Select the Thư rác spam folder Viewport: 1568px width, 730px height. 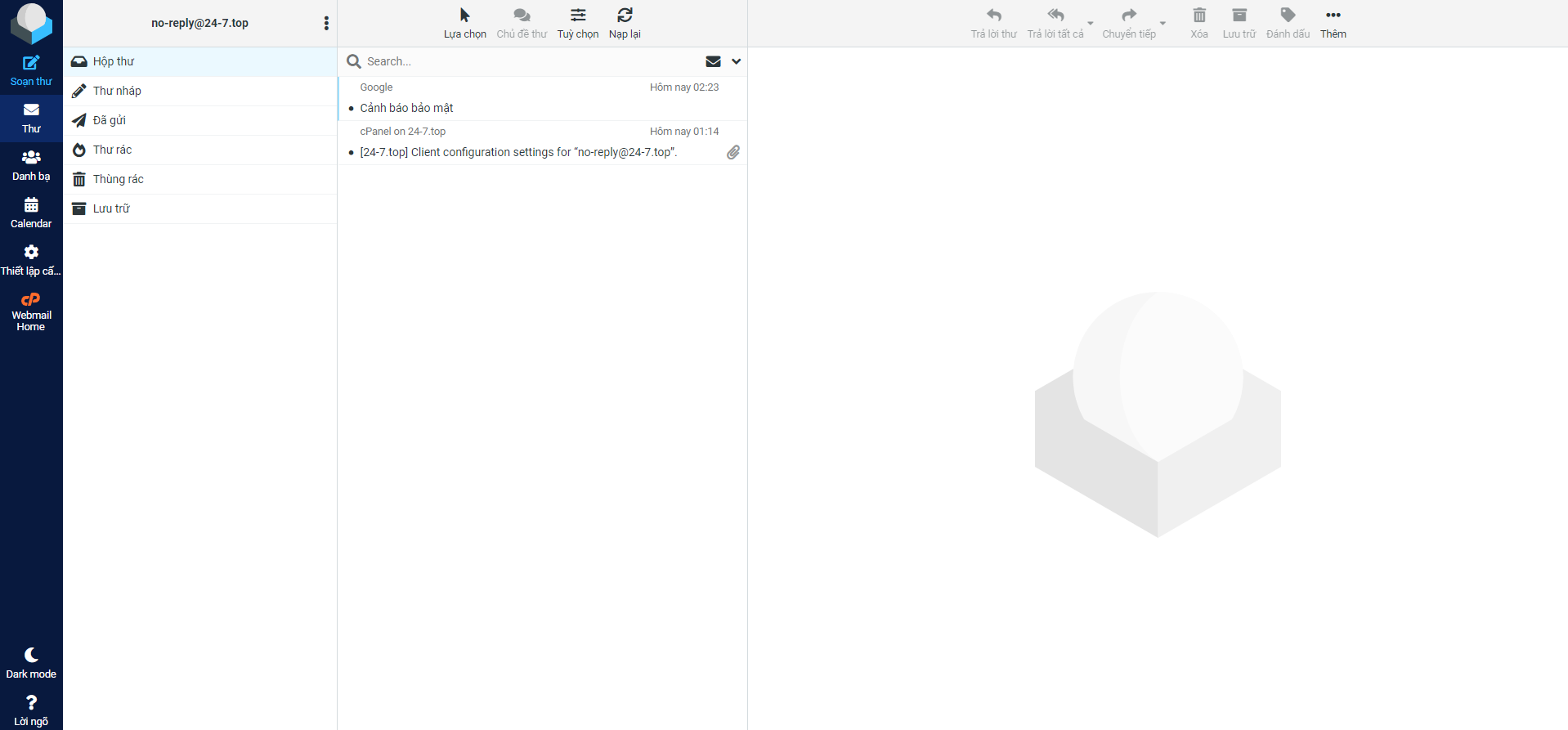112,150
